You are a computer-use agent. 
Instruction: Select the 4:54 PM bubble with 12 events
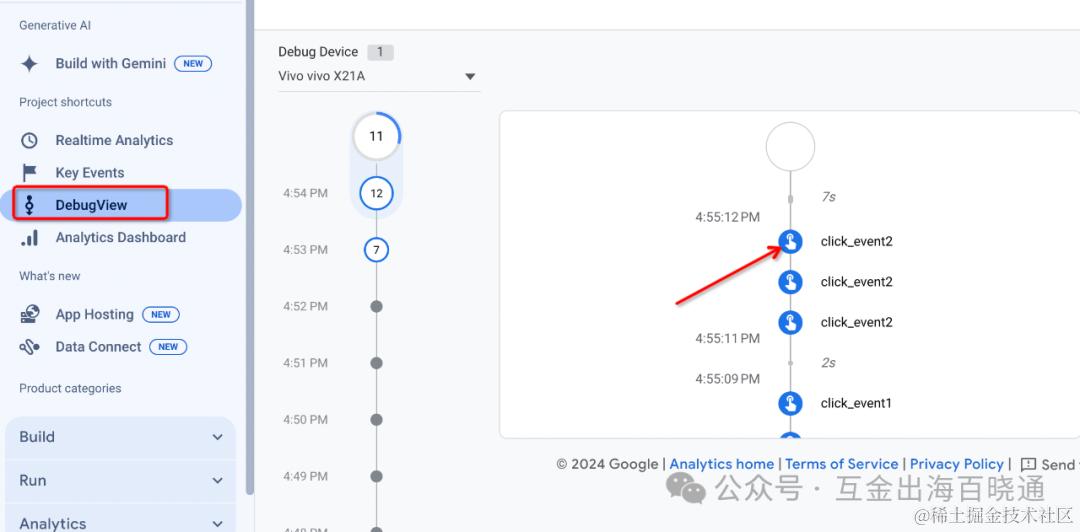[x=376, y=193]
